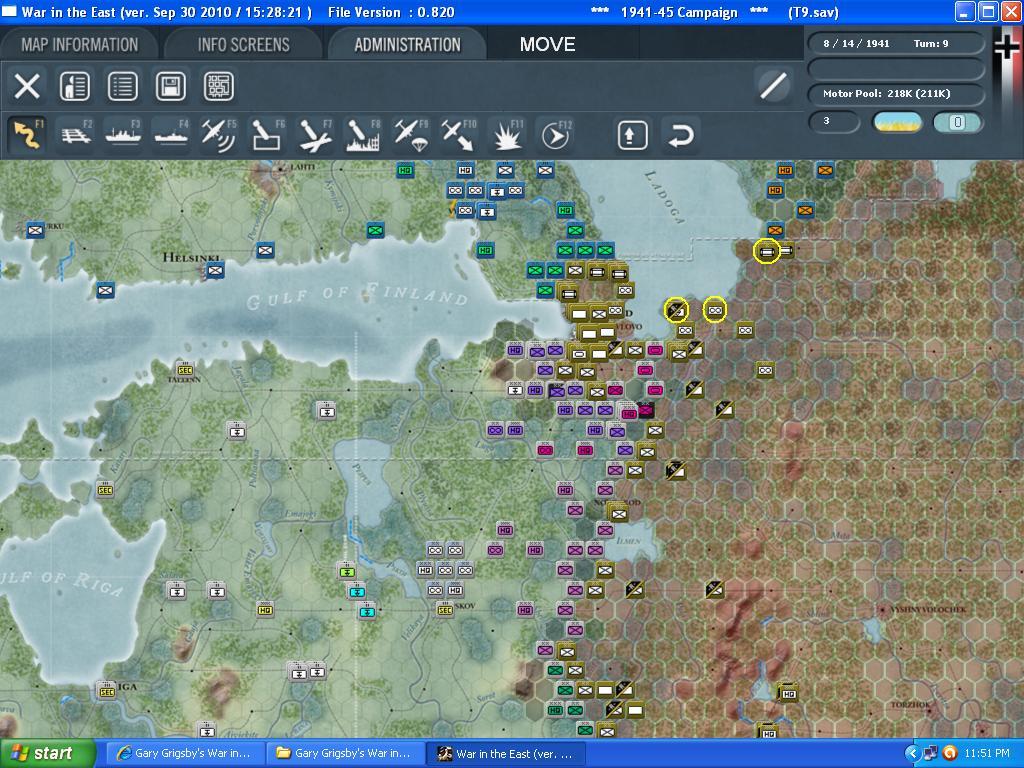Screen dimensions: 1024x768
Task: Choose the F9 air transport parachute icon
Action: pyautogui.click(x=410, y=135)
